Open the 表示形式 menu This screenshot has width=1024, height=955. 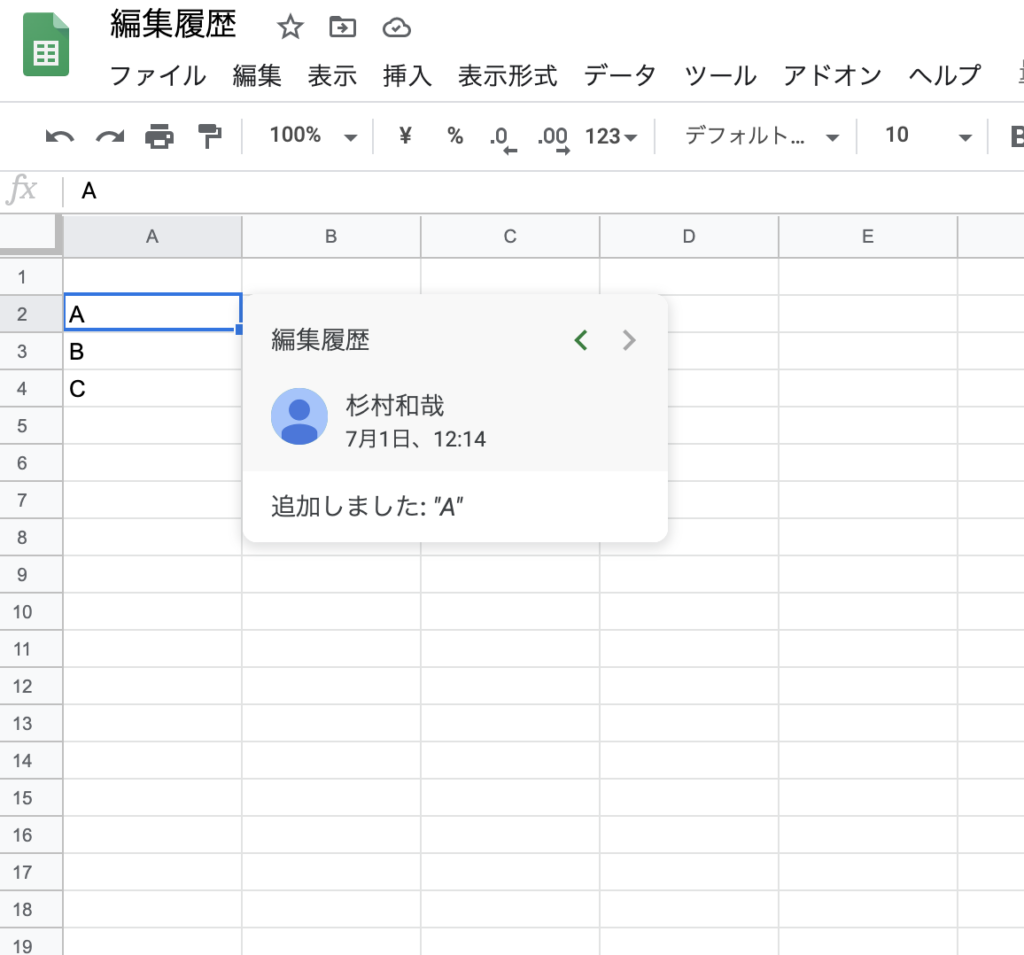507,76
